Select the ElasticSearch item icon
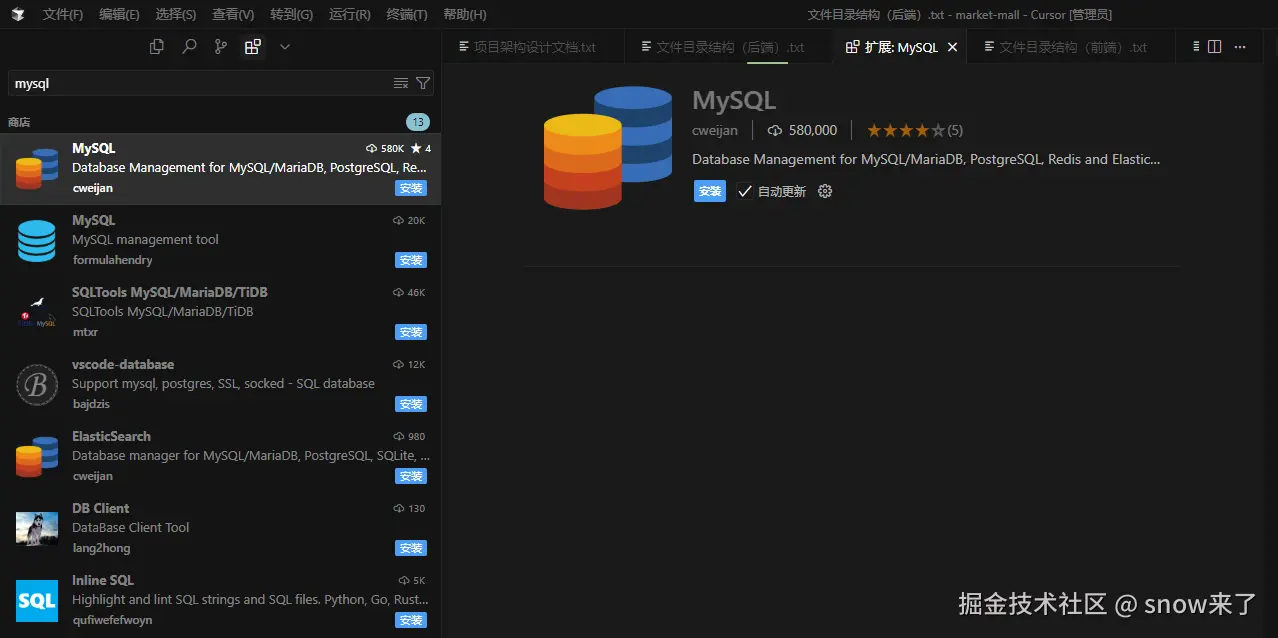This screenshot has height=638, width=1278. coord(37,457)
